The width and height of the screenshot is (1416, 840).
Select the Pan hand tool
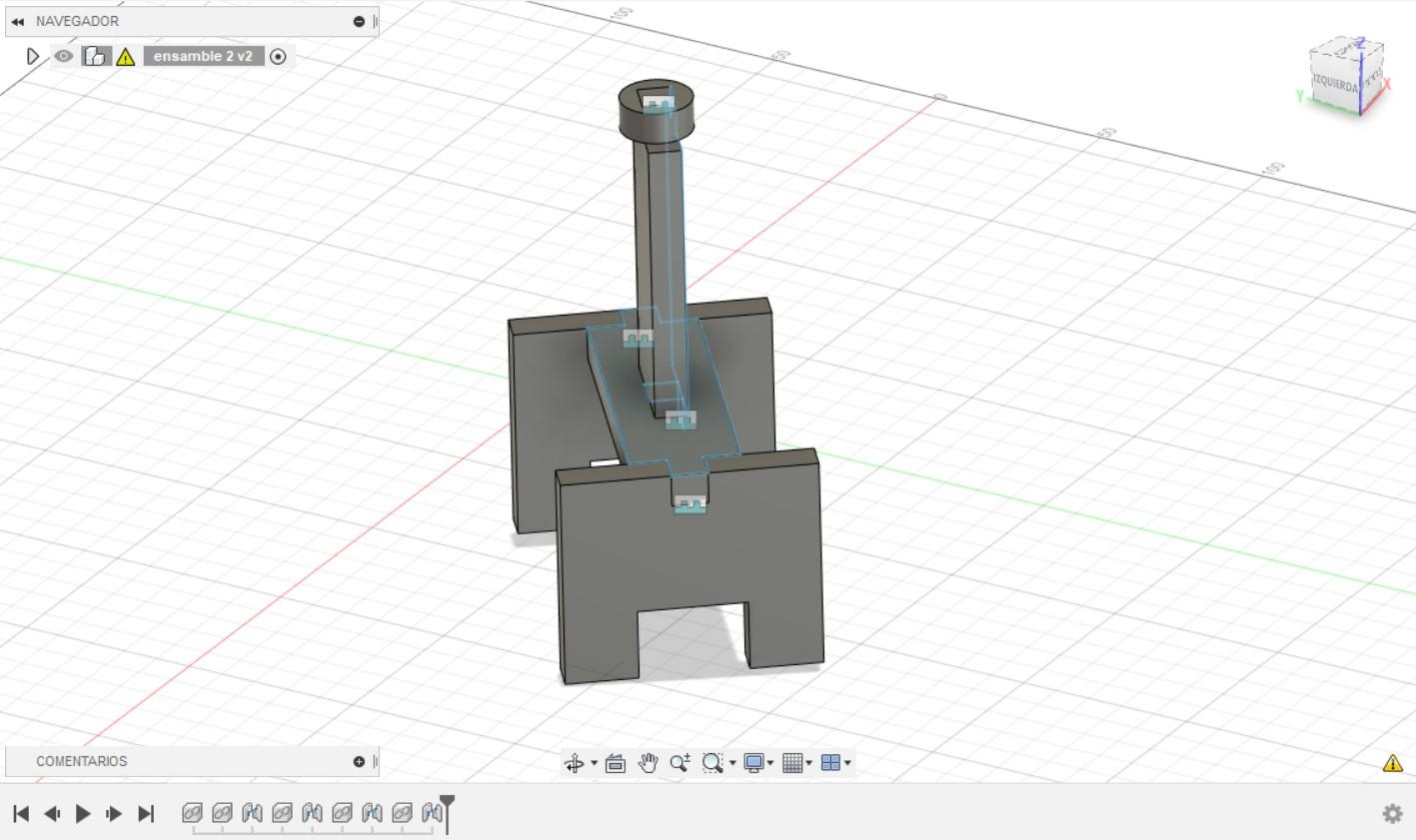648,763
